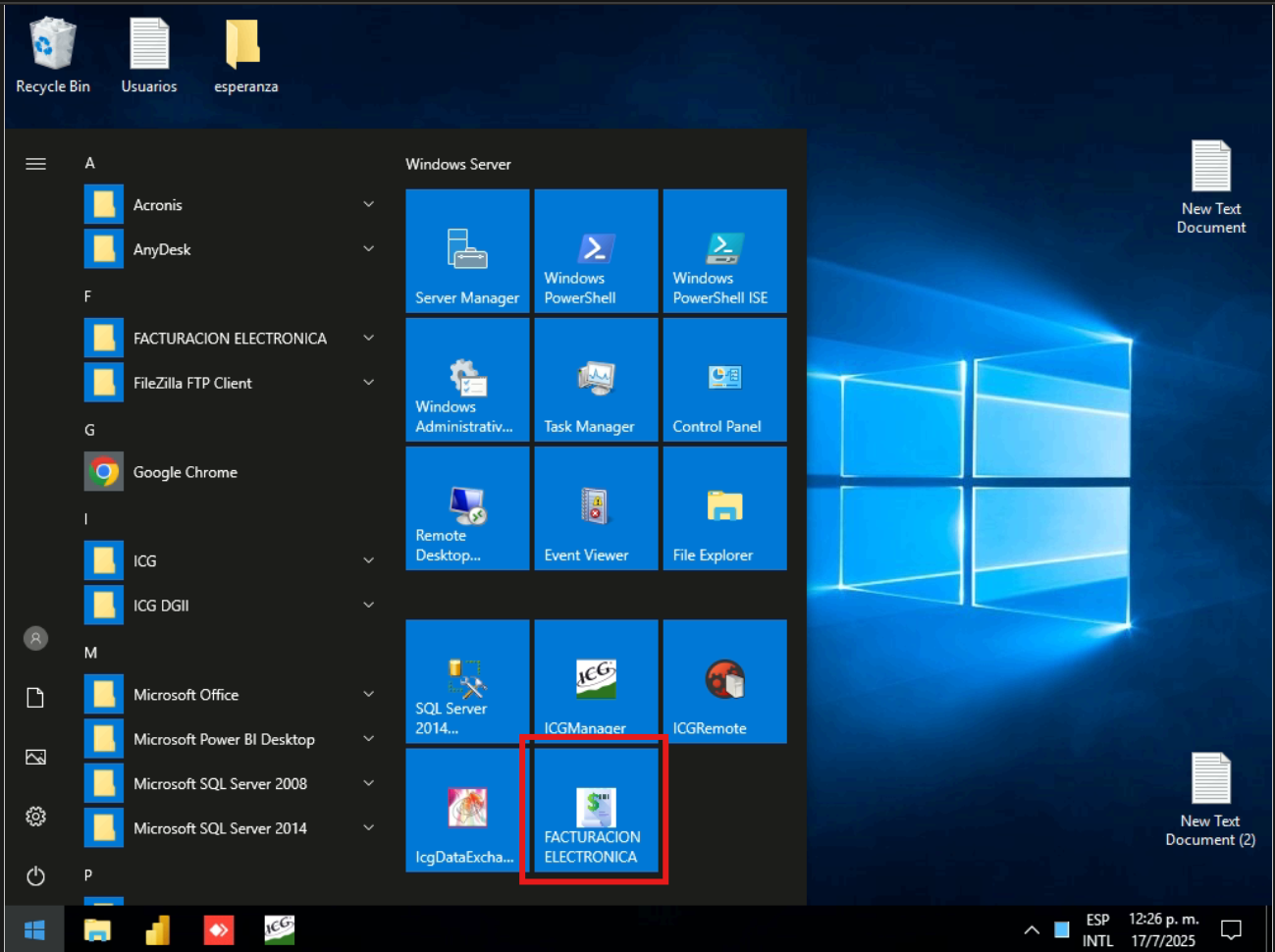This screenshot has height=952, width=1275.
Task: Launch the ICGRemote tile
Action: click(724, 680)
